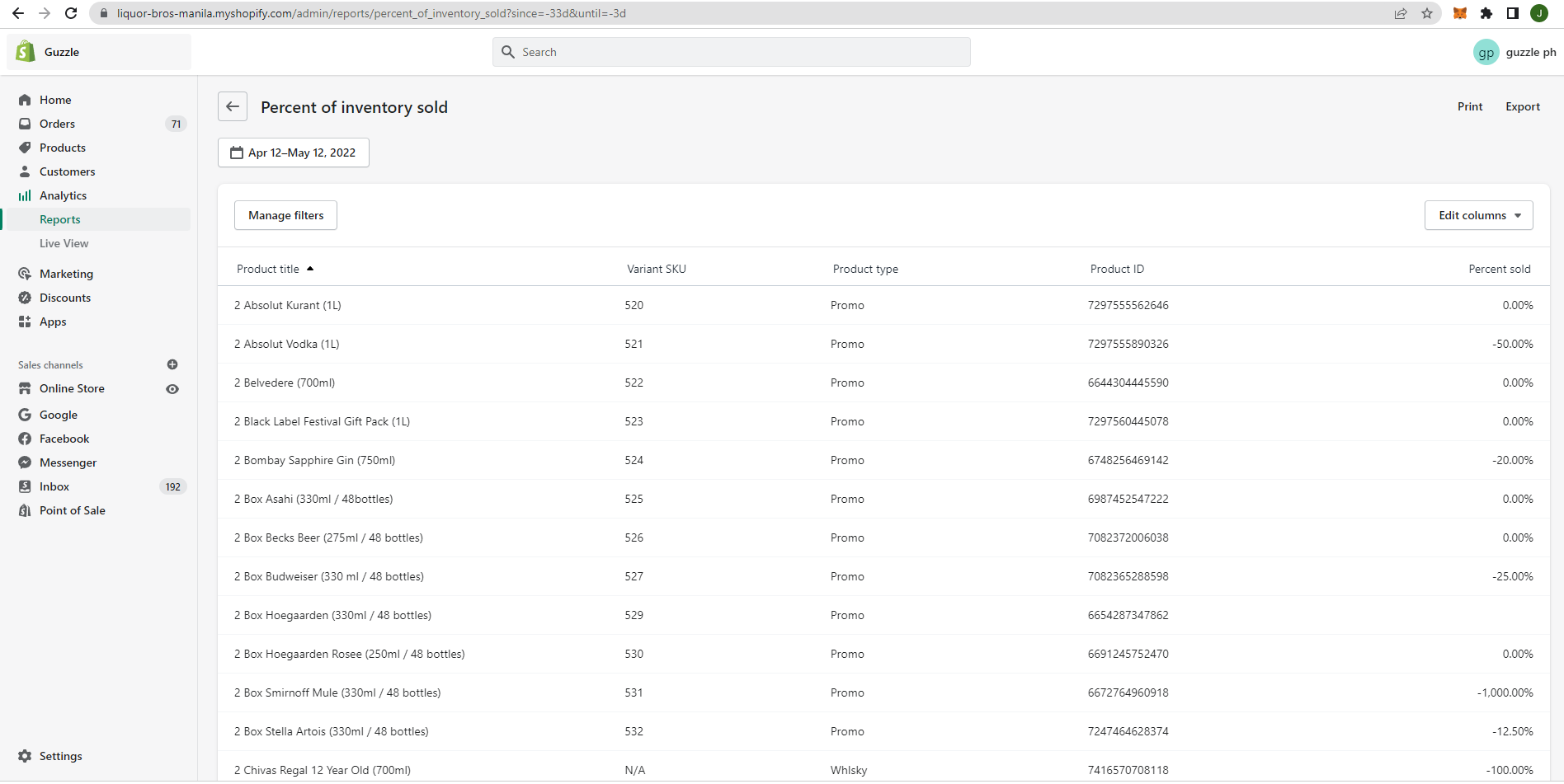This screenshot has width=1564, height=784.
Task: Open the Apr 12–May 12, 2022 date picker
Action: (x=294, y=153)
